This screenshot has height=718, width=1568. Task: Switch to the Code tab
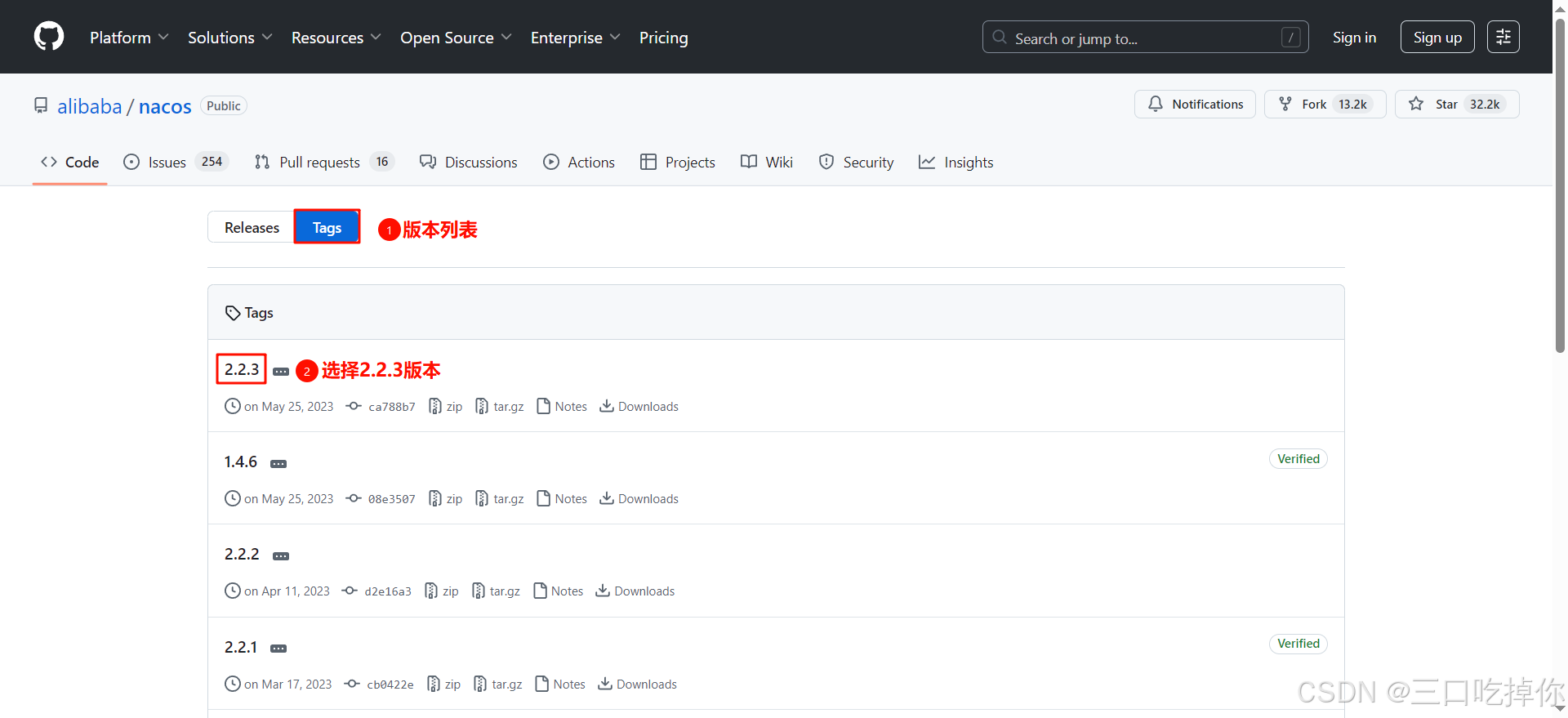pyautogui.click(x=70, y=162)
